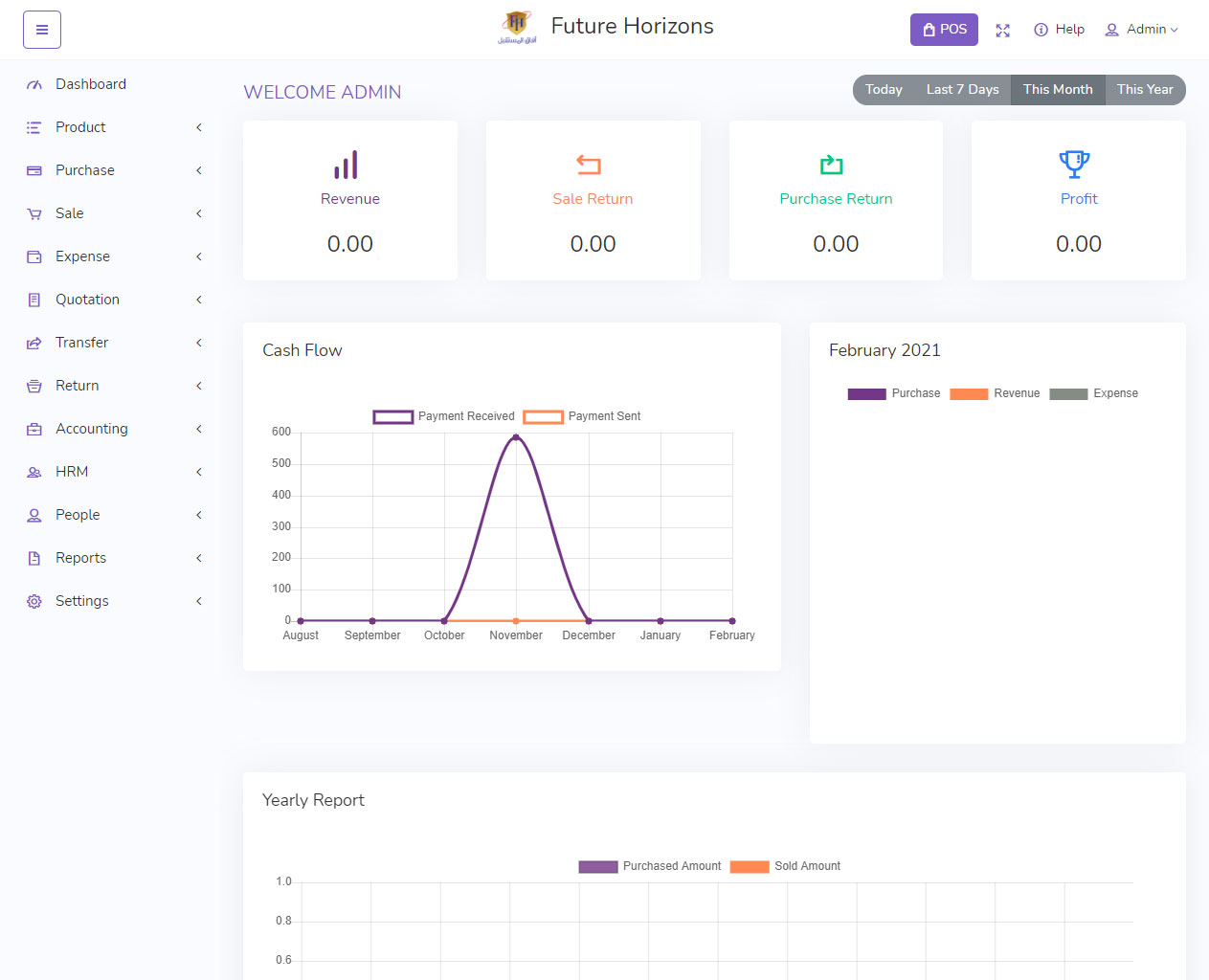Image resolution: width=1209 pixels, height=980 pixels.
Task: Click the Settings gear icon in sidebar
Action: (34, 601)
